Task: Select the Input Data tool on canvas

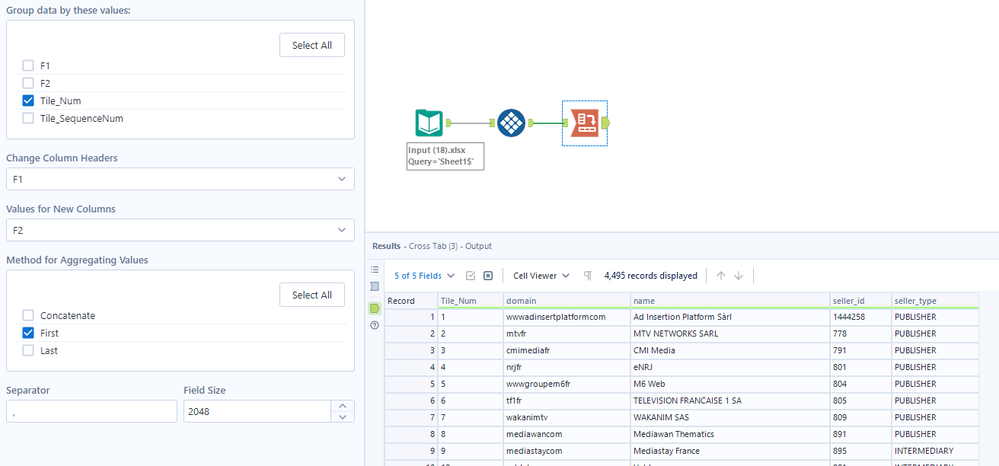Action: (x=429, y=123)
